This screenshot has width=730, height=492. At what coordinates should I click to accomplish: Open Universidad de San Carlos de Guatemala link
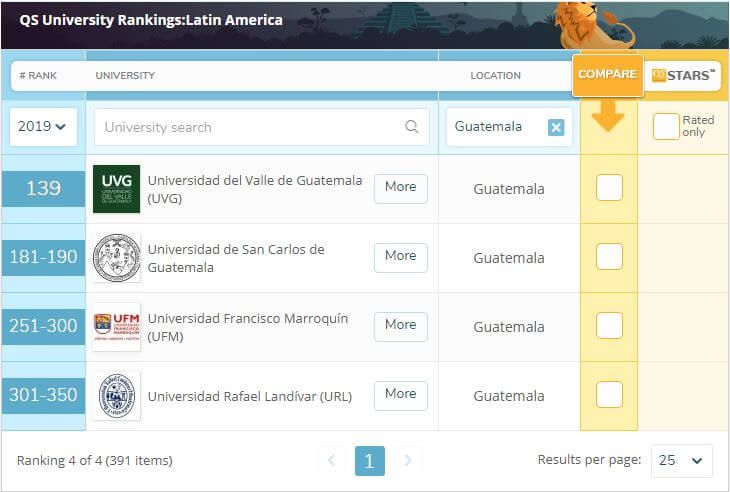coord(236,258)
